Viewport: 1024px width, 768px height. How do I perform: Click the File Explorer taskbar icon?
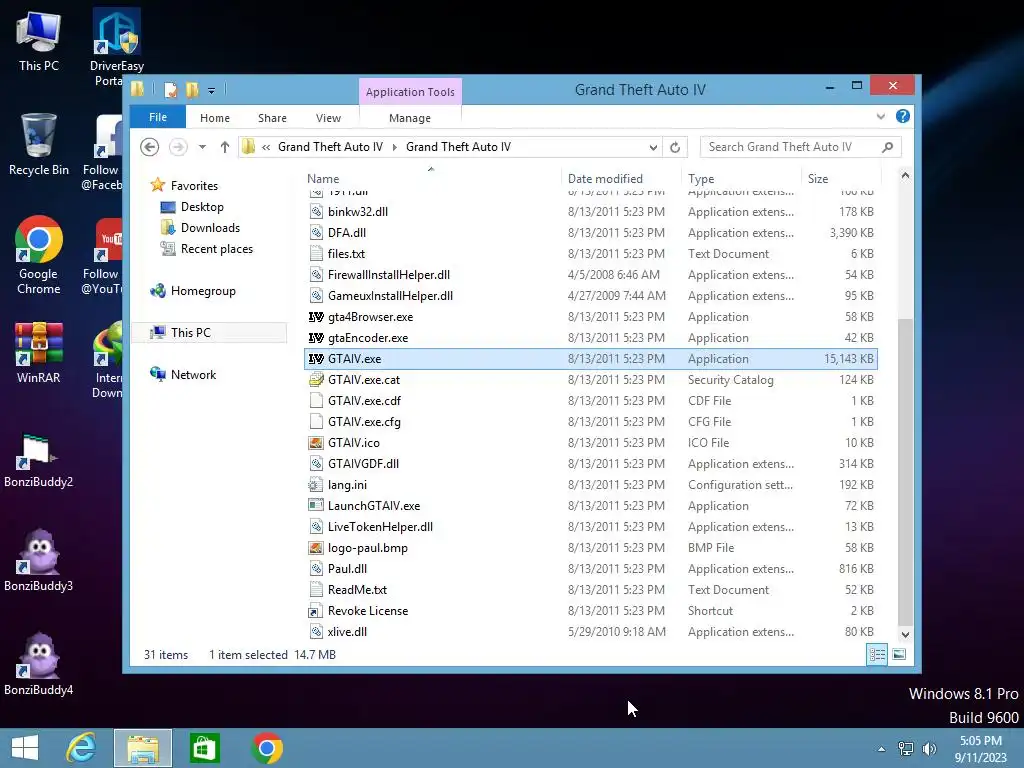143,748
